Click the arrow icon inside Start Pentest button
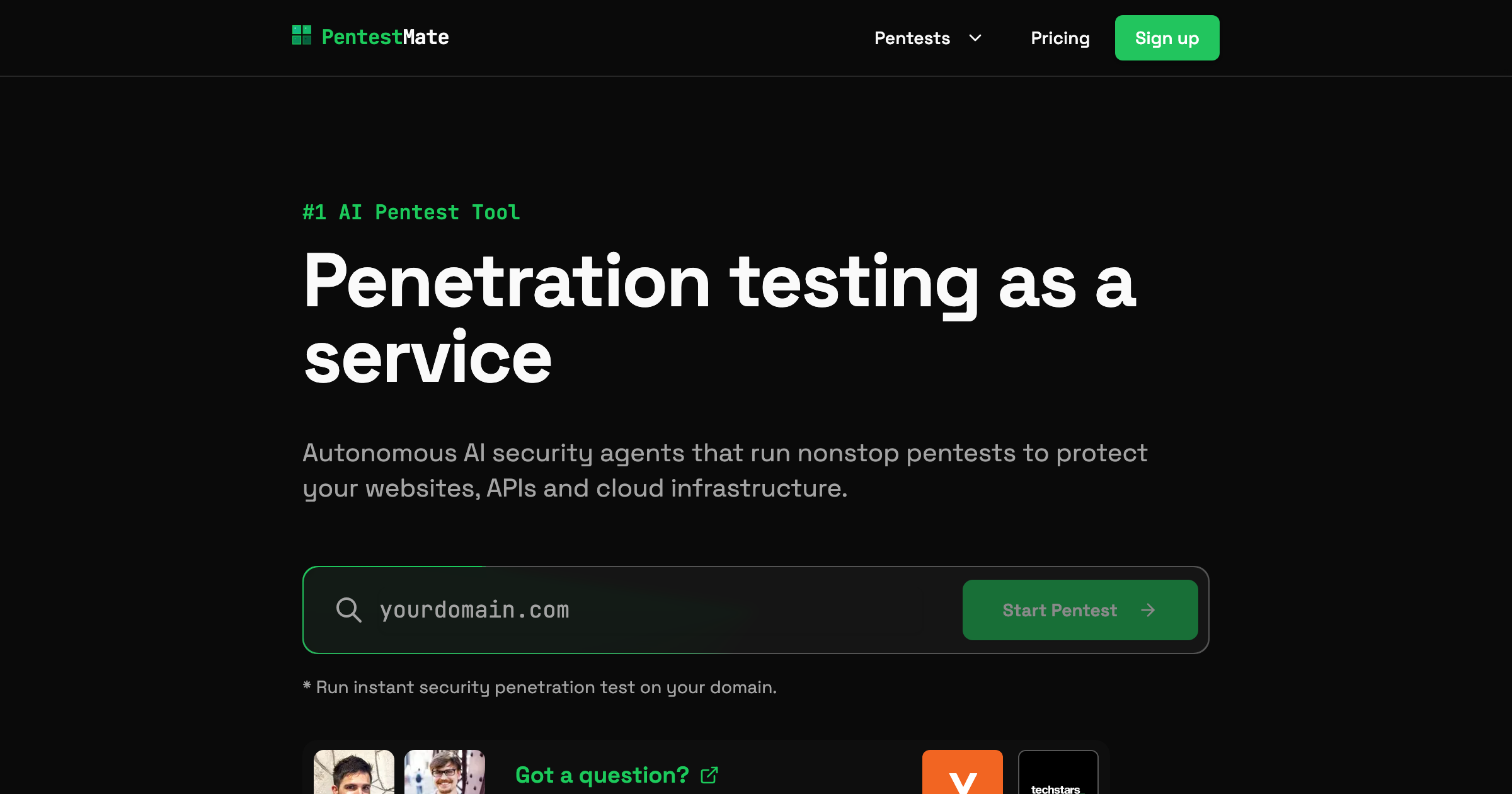 (x=1149, y=610)
